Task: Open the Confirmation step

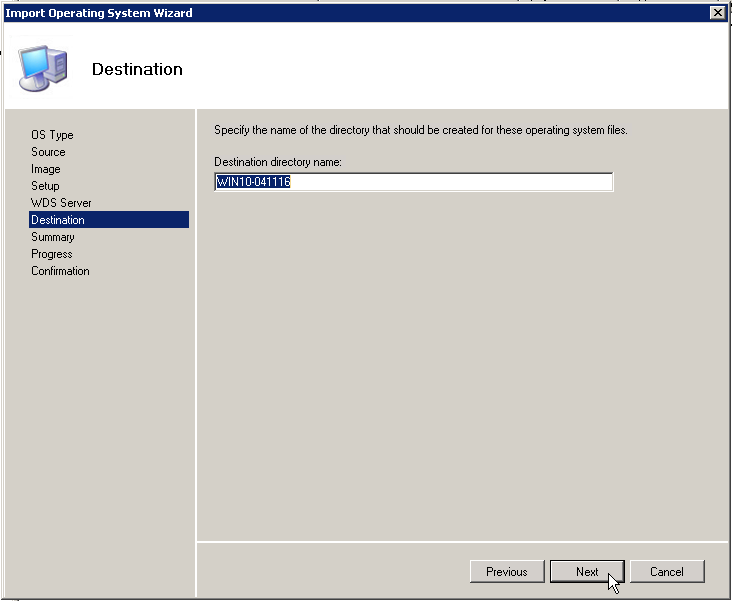Action: coord(60,271)
